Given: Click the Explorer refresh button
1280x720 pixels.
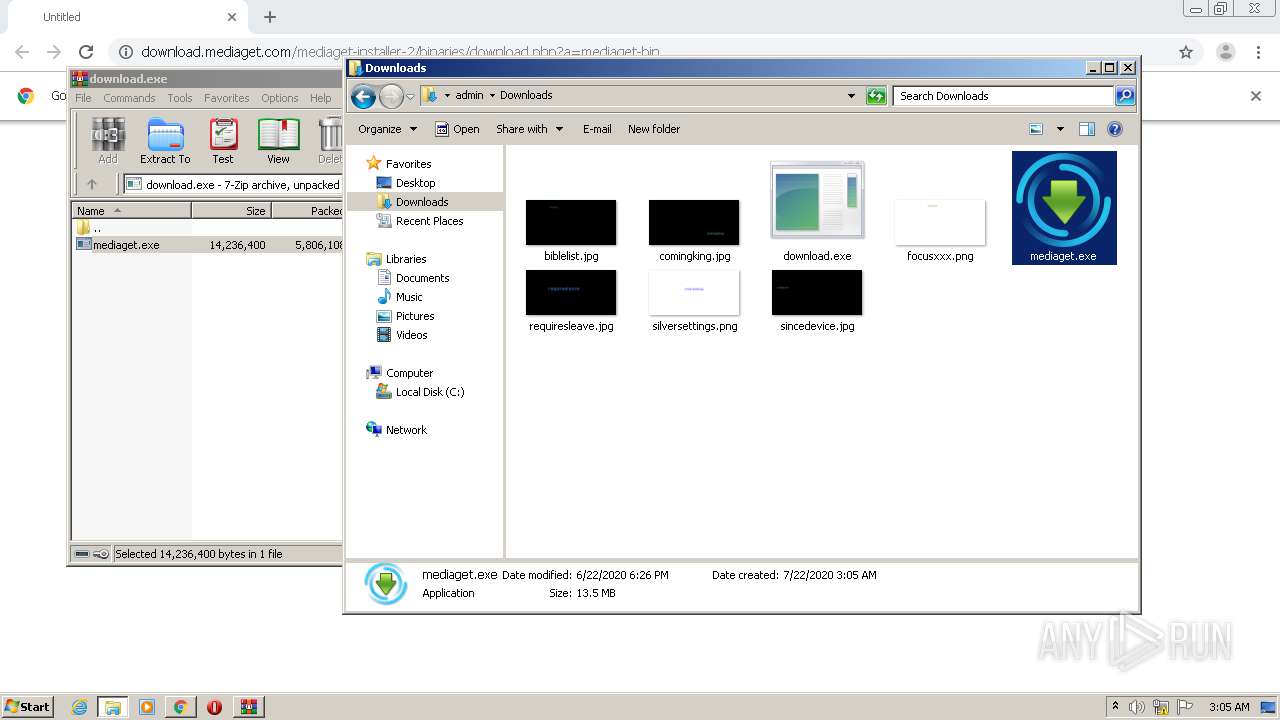Looking at the screenshot, I should [876, 96].
